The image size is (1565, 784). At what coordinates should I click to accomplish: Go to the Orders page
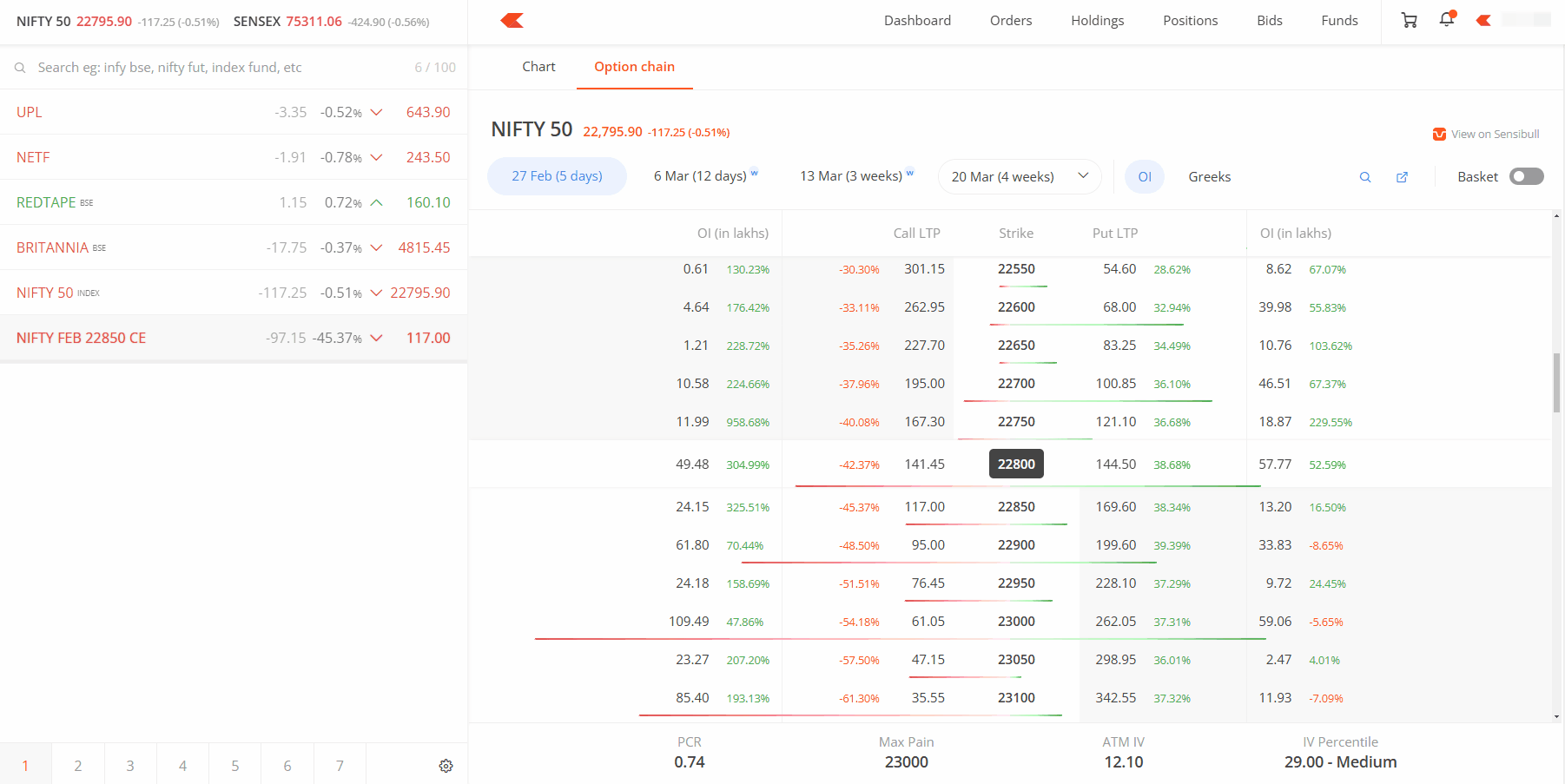click(x=1011, y=20)
